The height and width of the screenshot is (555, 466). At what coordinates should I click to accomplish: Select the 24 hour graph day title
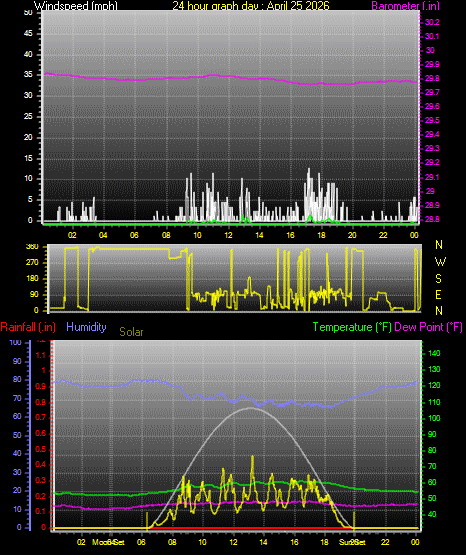pos(251,5)
